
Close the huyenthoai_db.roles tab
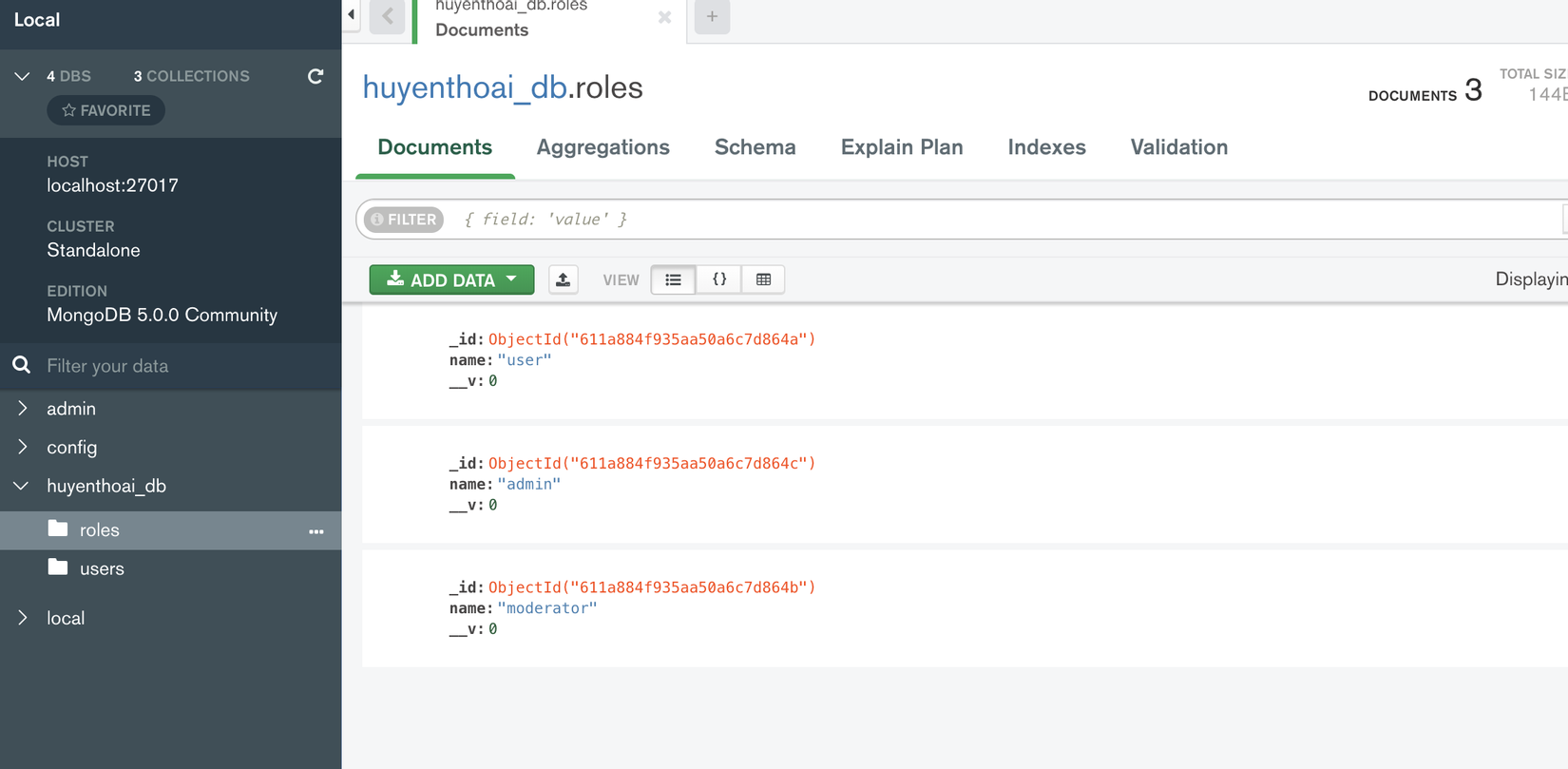pyautogui.click(x=664, y=17)
